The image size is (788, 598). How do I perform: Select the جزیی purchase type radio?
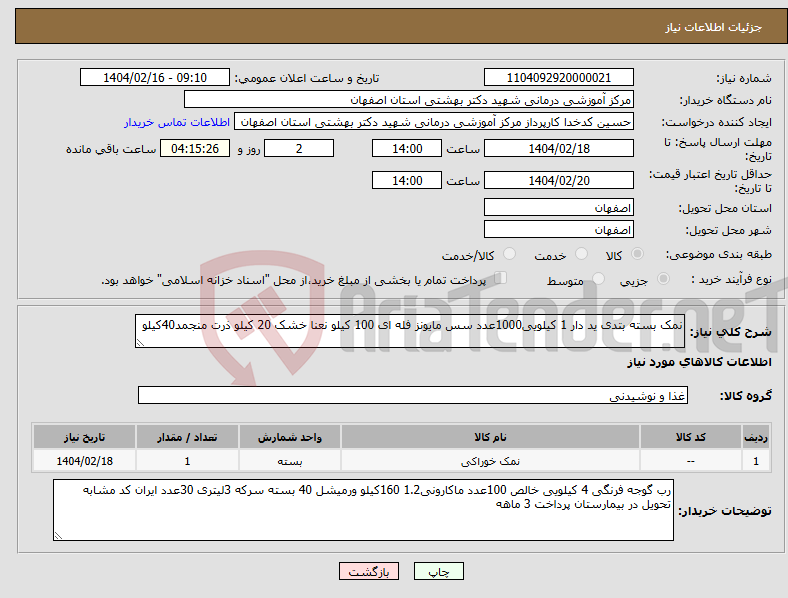point(663,278)
